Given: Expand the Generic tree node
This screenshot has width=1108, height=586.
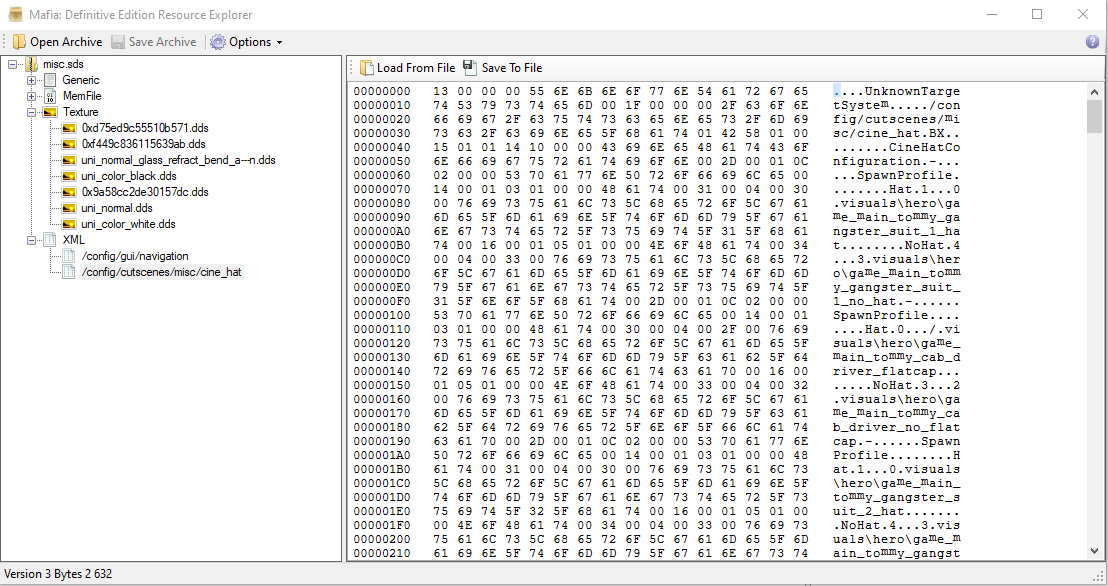Looking at the screenshot, I should pyautogui.click(x=31, y=81).
